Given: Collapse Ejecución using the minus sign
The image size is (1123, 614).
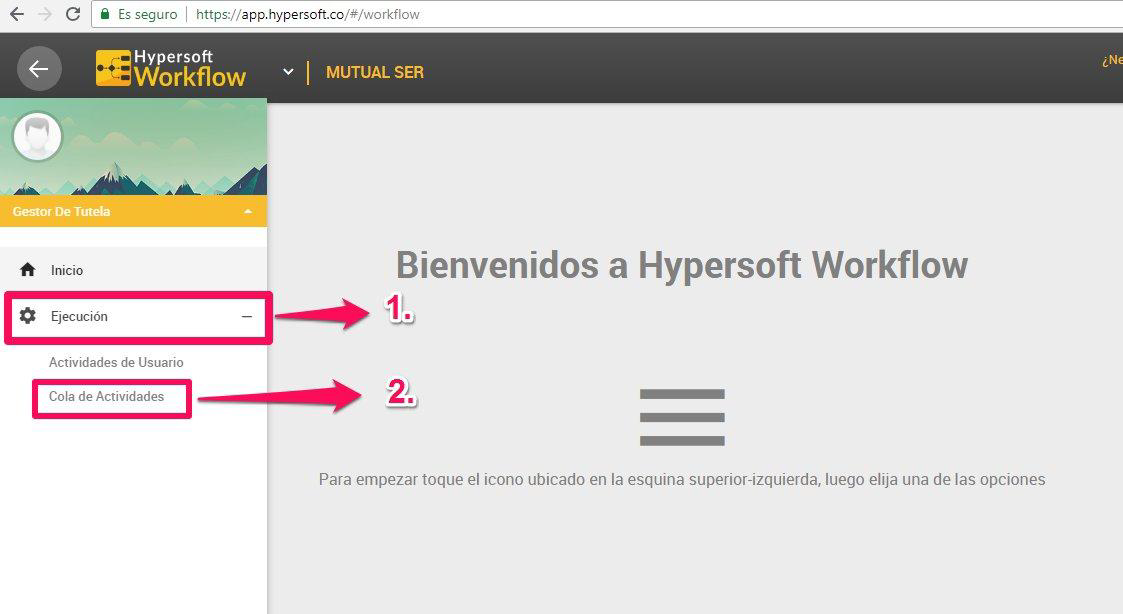Looking at the screenshot, I should pos(247,316).
